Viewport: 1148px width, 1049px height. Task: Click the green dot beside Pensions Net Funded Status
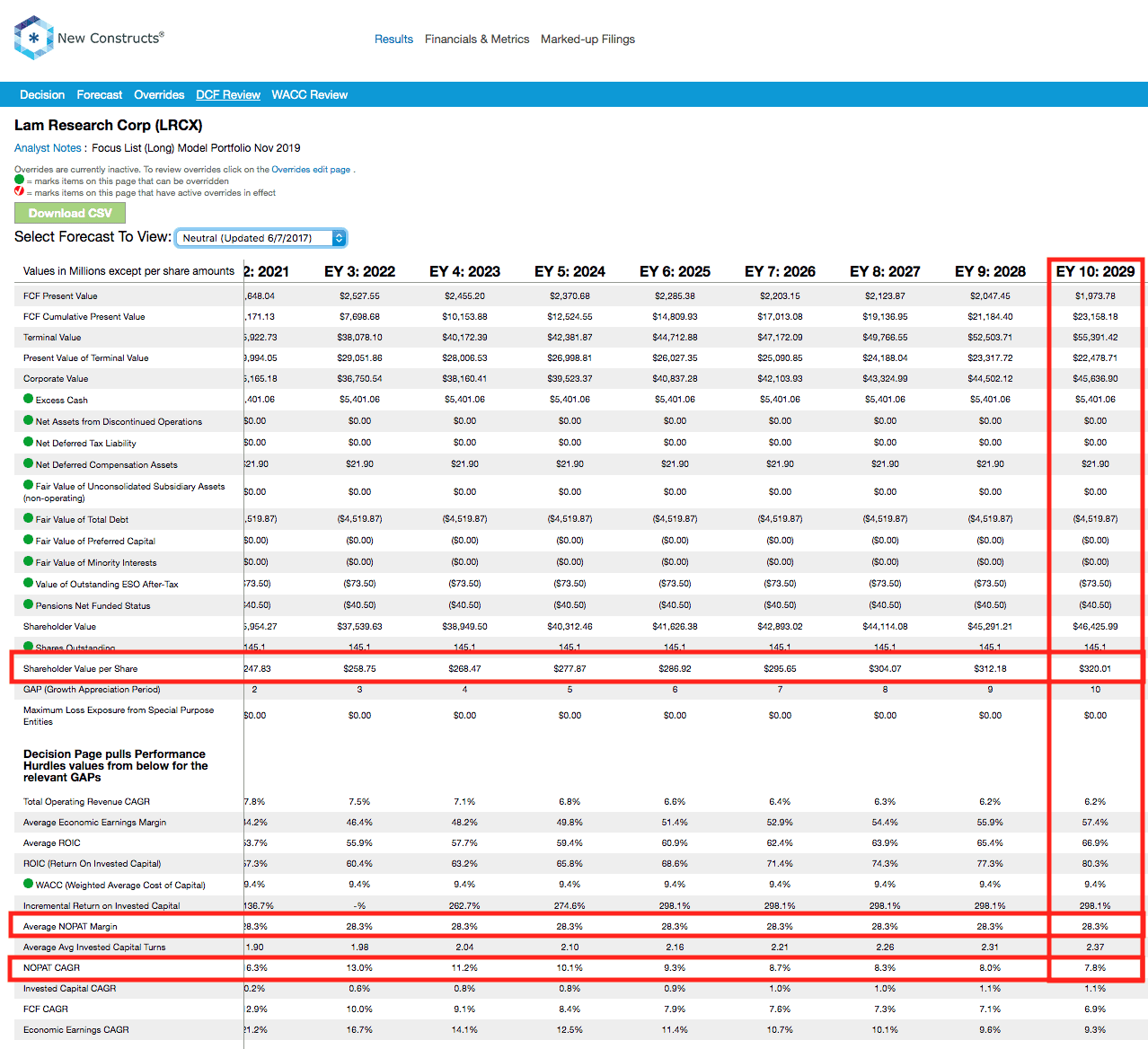pyautogui.click(x=29, y=604)
